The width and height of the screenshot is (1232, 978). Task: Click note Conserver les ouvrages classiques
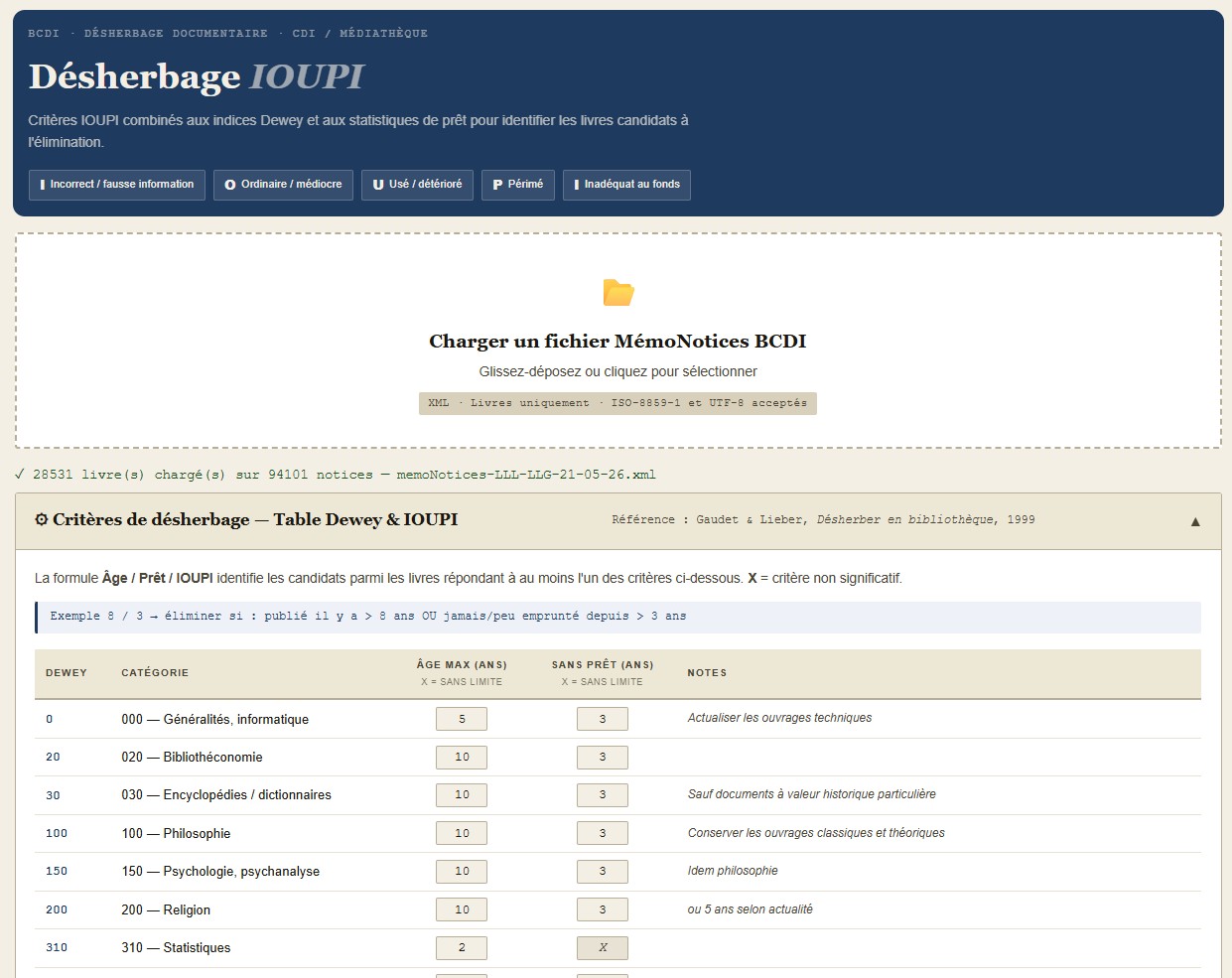pyautogui.click(x=816, y=833)
